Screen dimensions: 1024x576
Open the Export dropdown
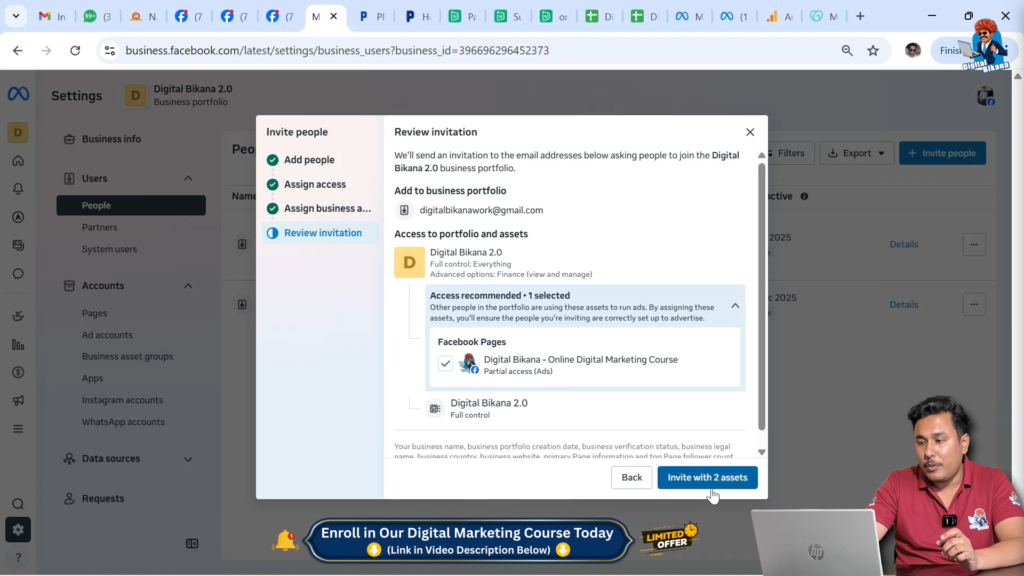(x=855, y=152)
